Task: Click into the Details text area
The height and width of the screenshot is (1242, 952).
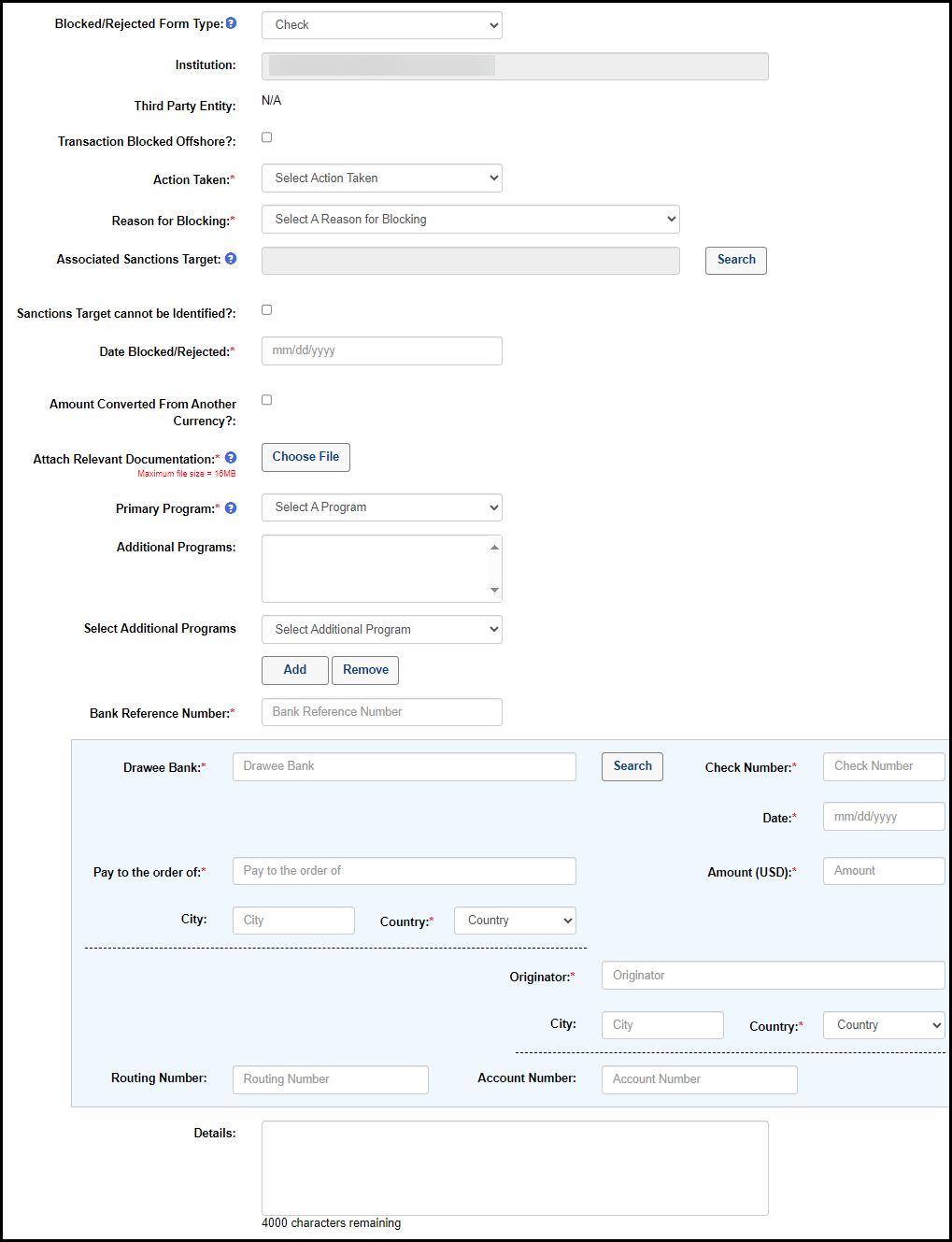Action: click(x=514, y=1167)
